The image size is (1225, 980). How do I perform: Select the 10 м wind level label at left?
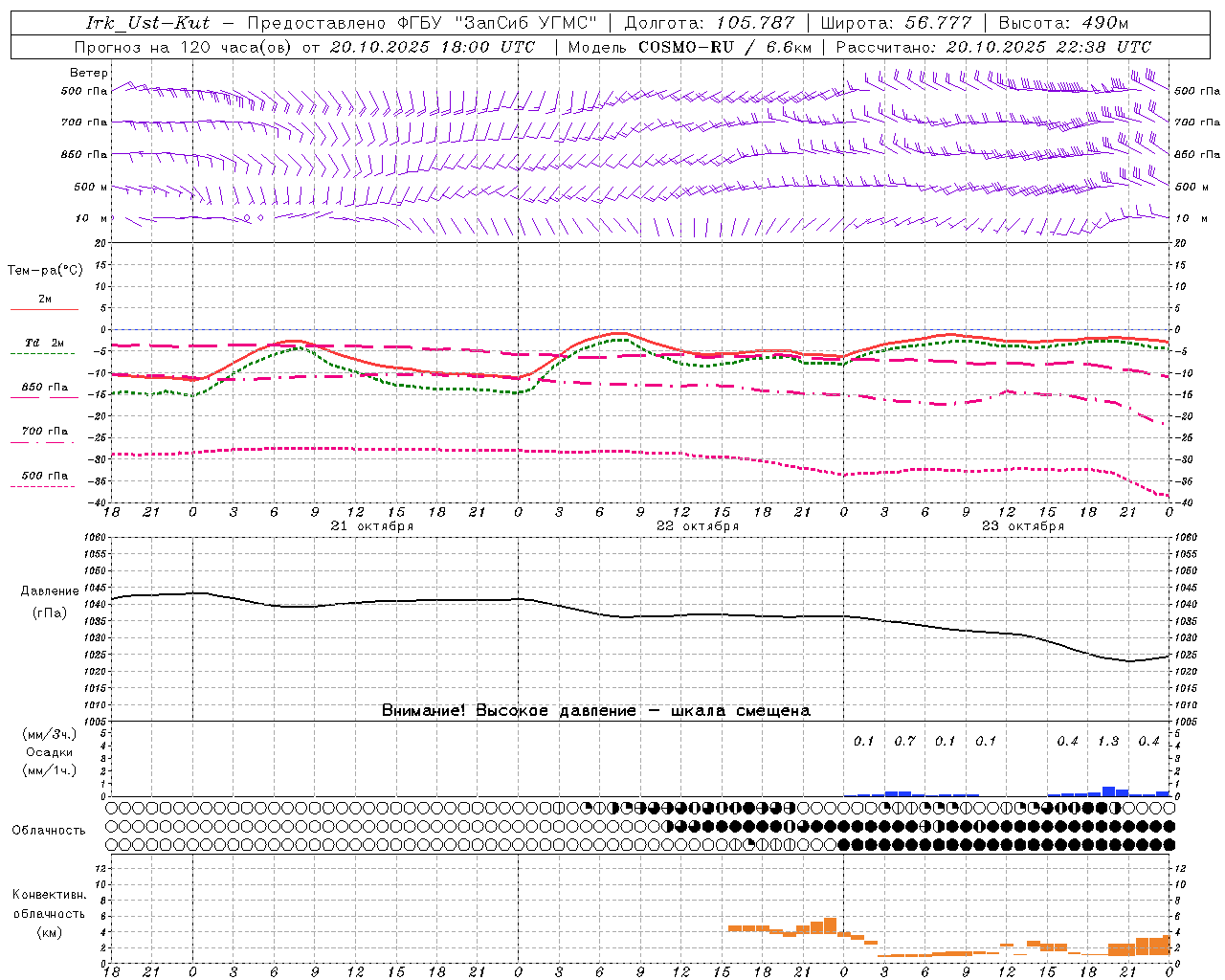[x=92, y=218]
